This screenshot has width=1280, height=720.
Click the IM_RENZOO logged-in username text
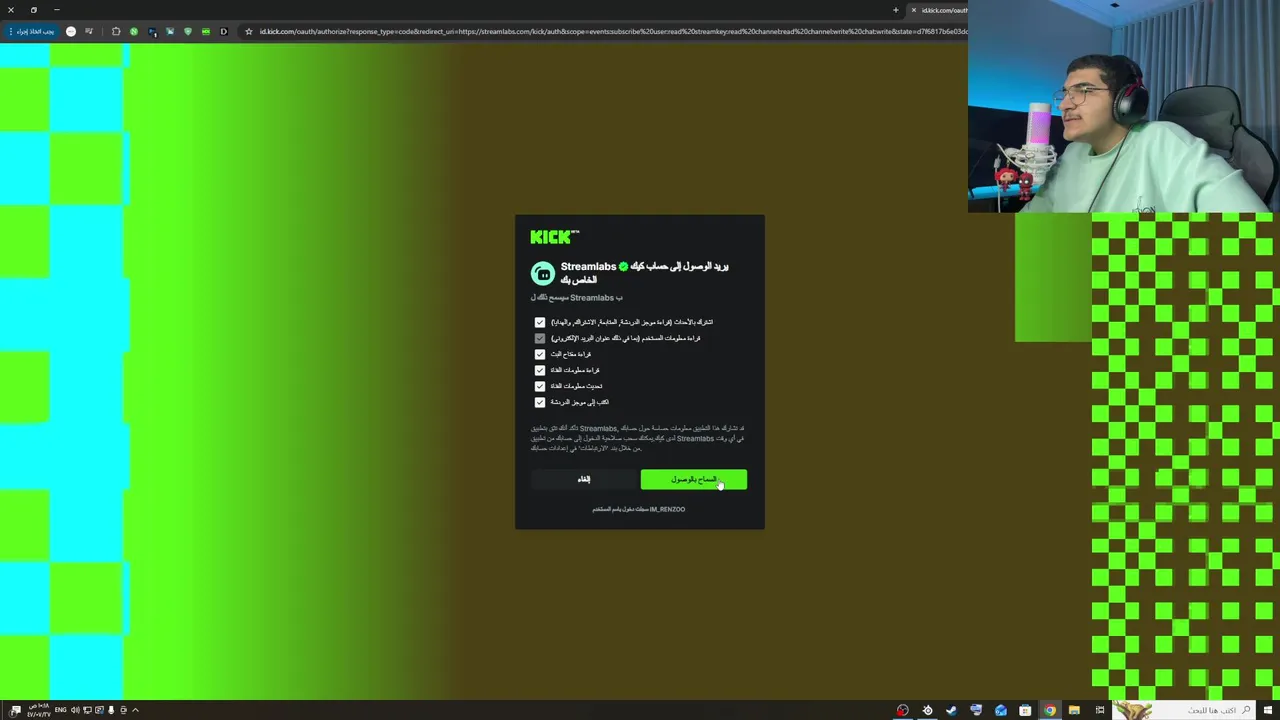click(x=667, y=509)
